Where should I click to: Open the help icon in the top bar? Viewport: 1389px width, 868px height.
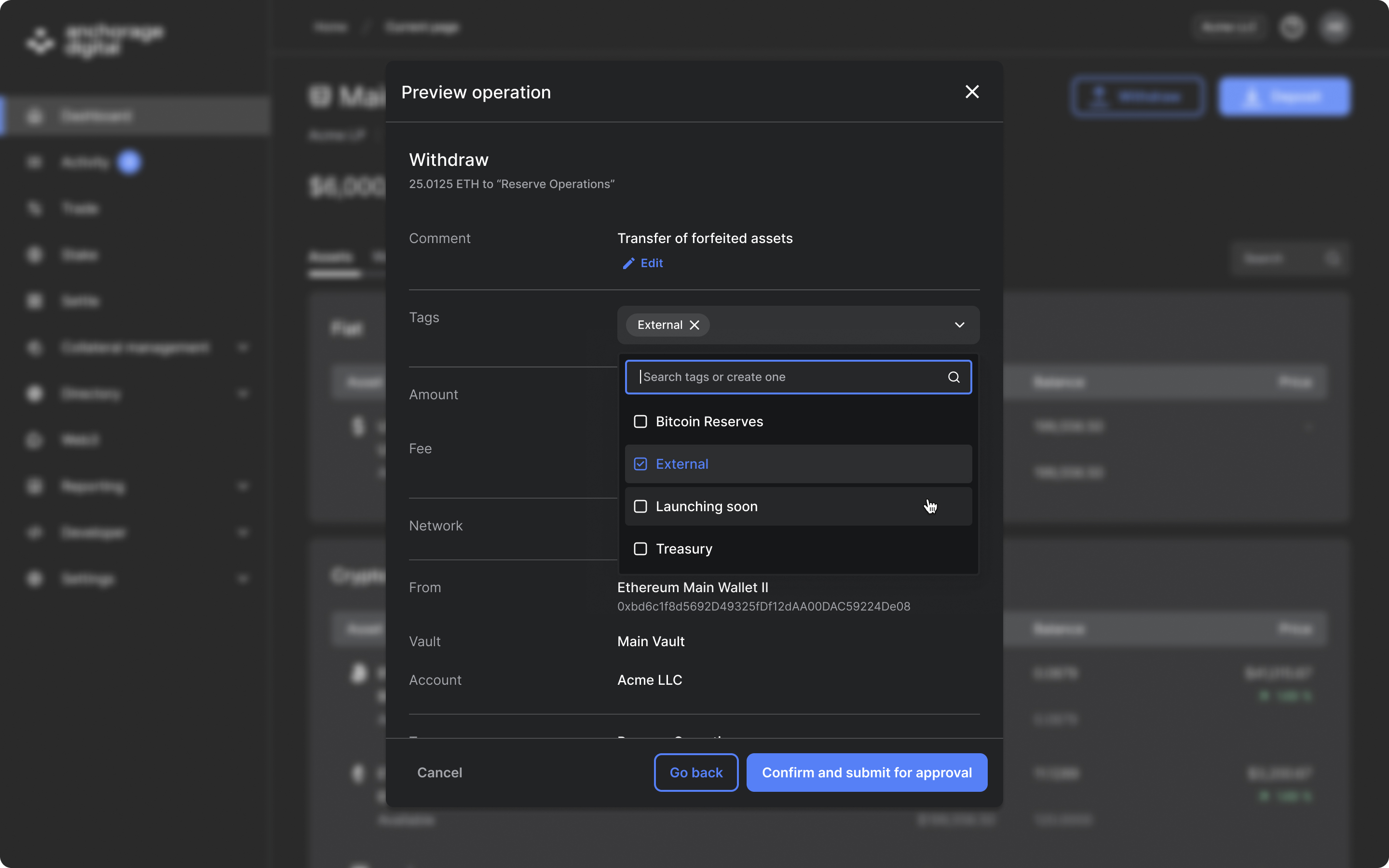[1292, 27]
